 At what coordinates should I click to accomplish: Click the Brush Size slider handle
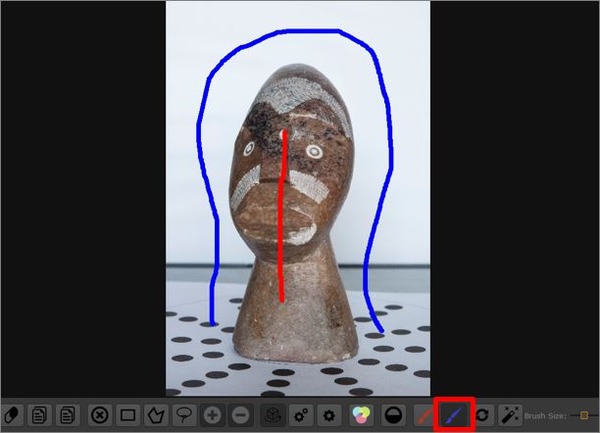click(584, 415)
